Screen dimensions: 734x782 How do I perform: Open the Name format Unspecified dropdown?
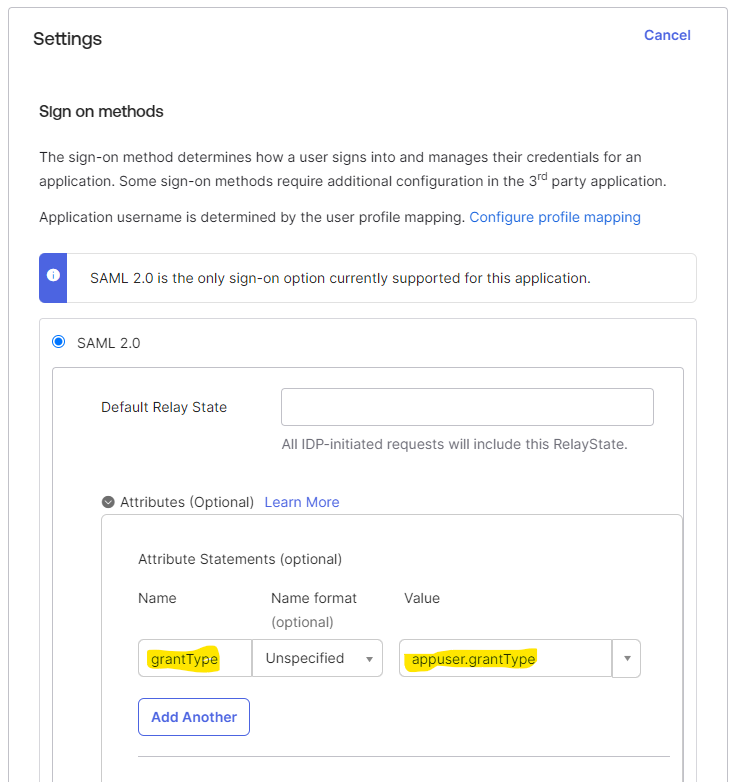point(317,658)
